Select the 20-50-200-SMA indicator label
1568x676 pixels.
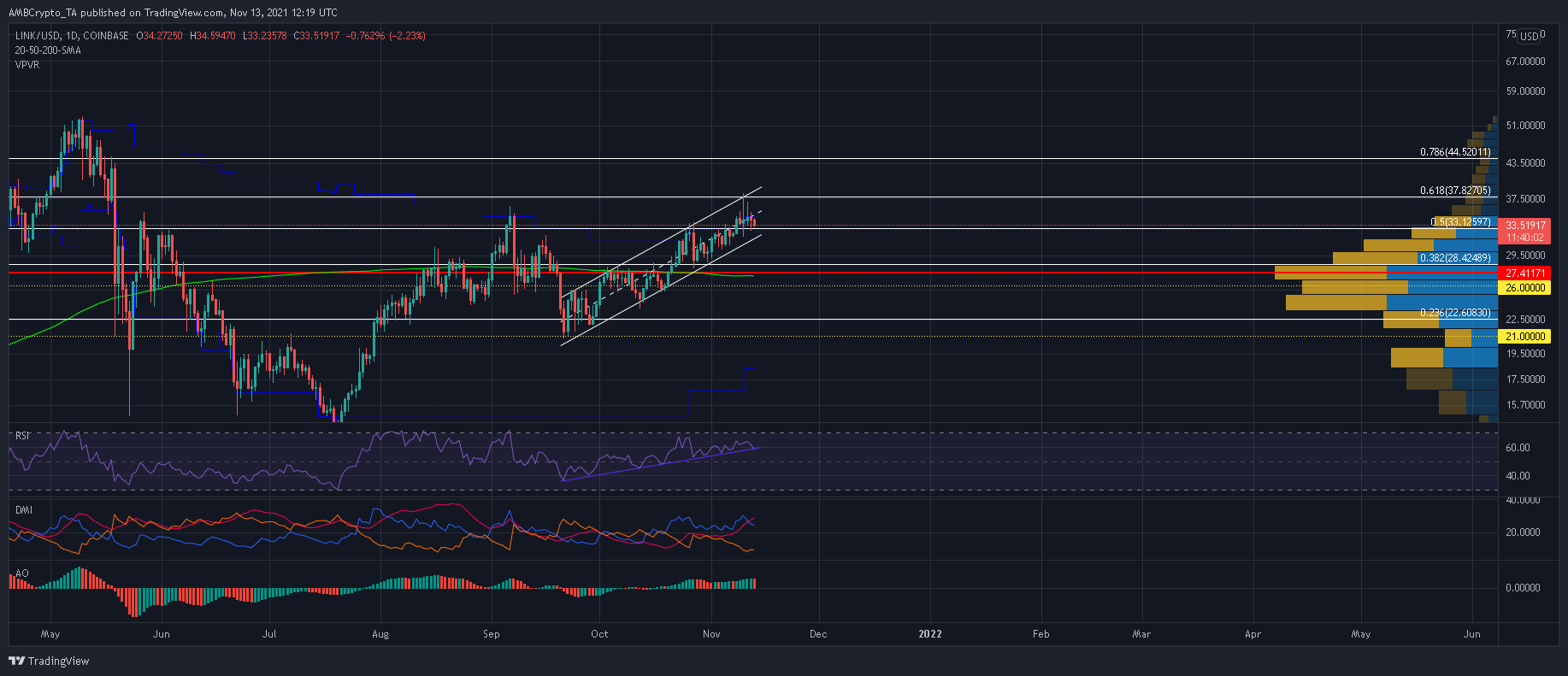(x=48, y=50)
